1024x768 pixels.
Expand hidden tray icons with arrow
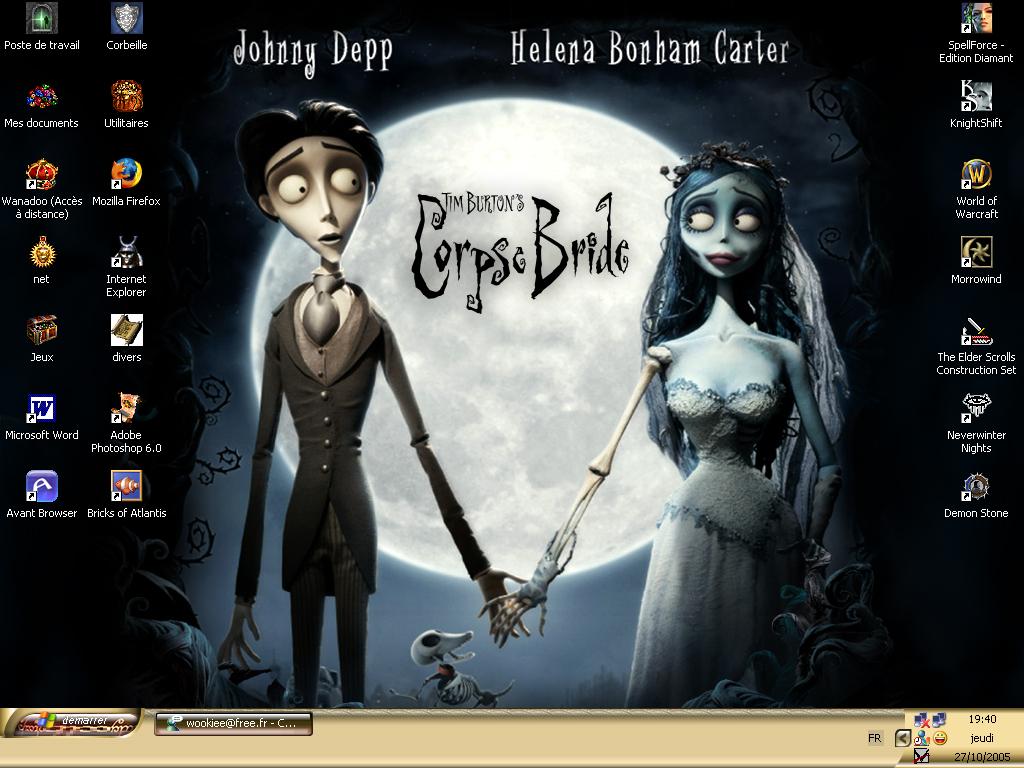pos(903,739)
